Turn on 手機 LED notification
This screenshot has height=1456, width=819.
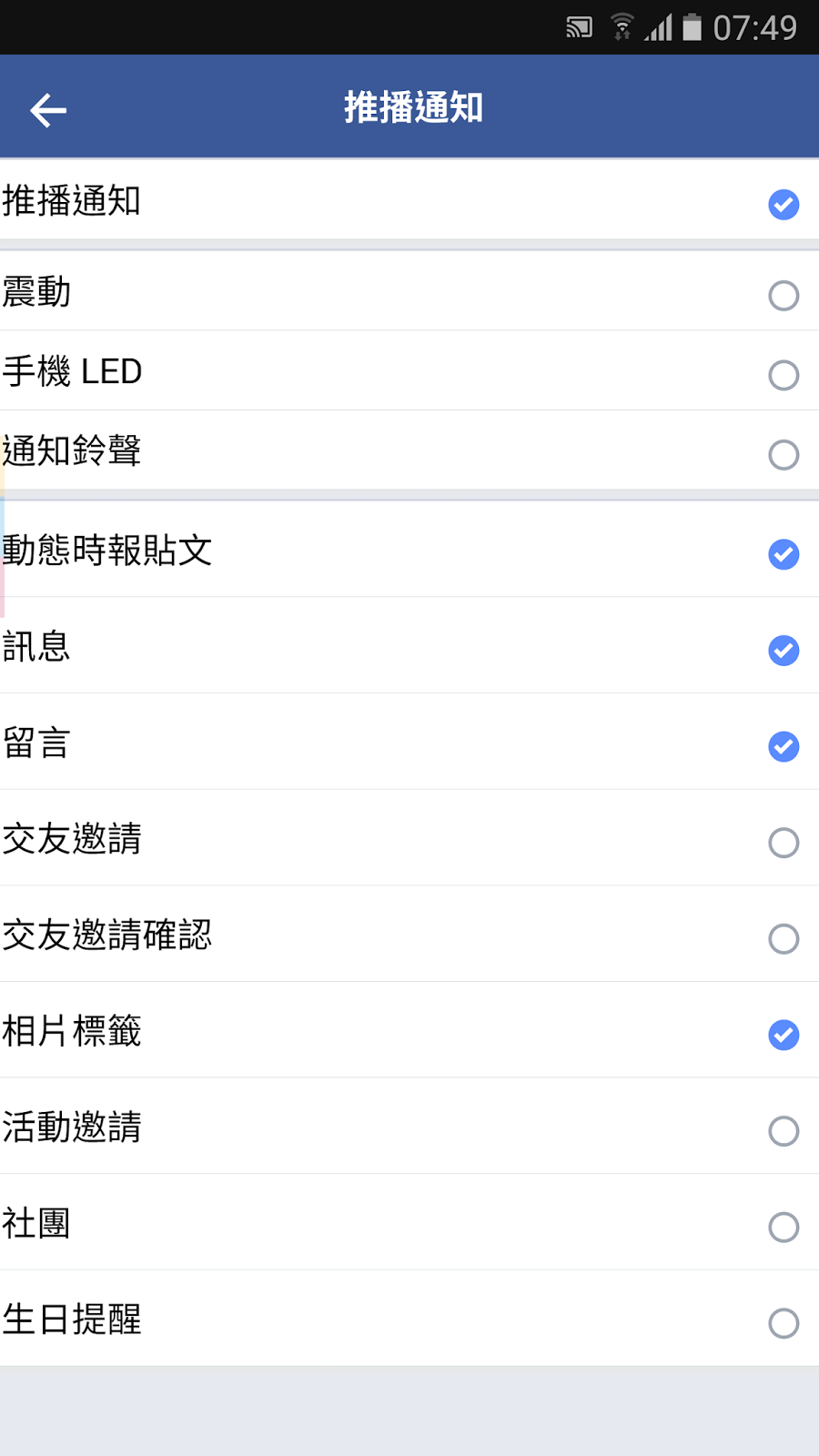pos(784,375)
